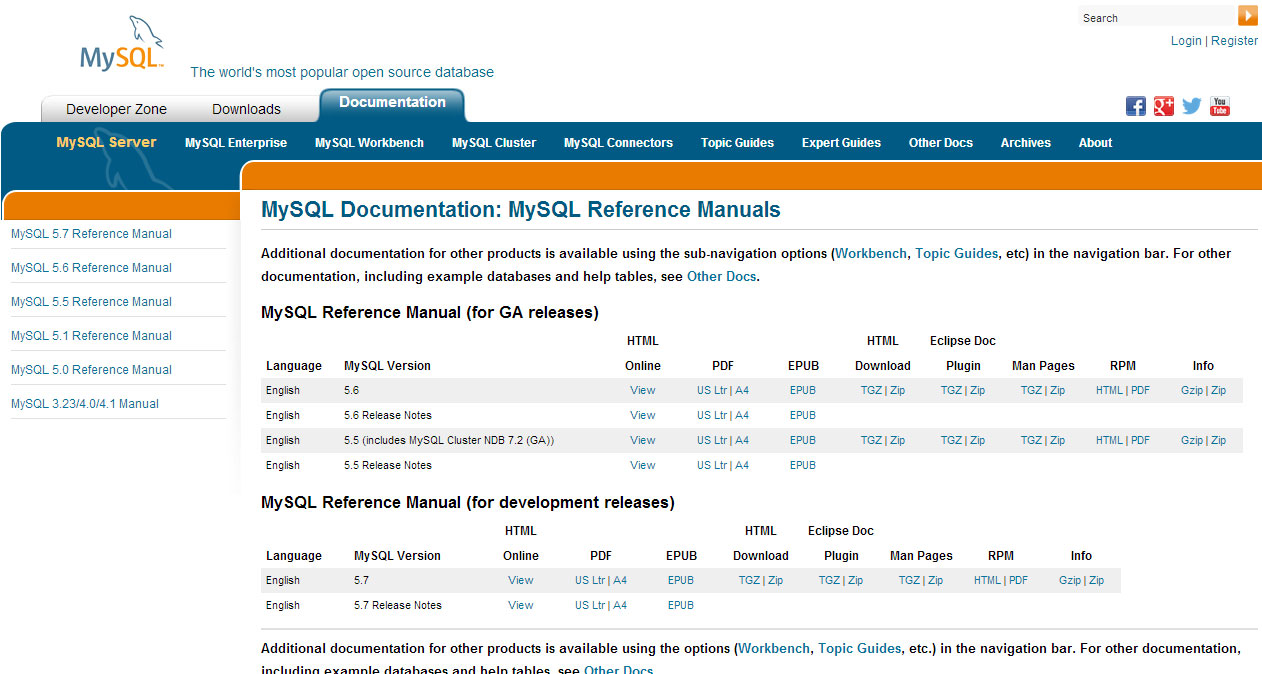Click the Register link
This screenshot has width=1262, height=674.
point(1234,41)
